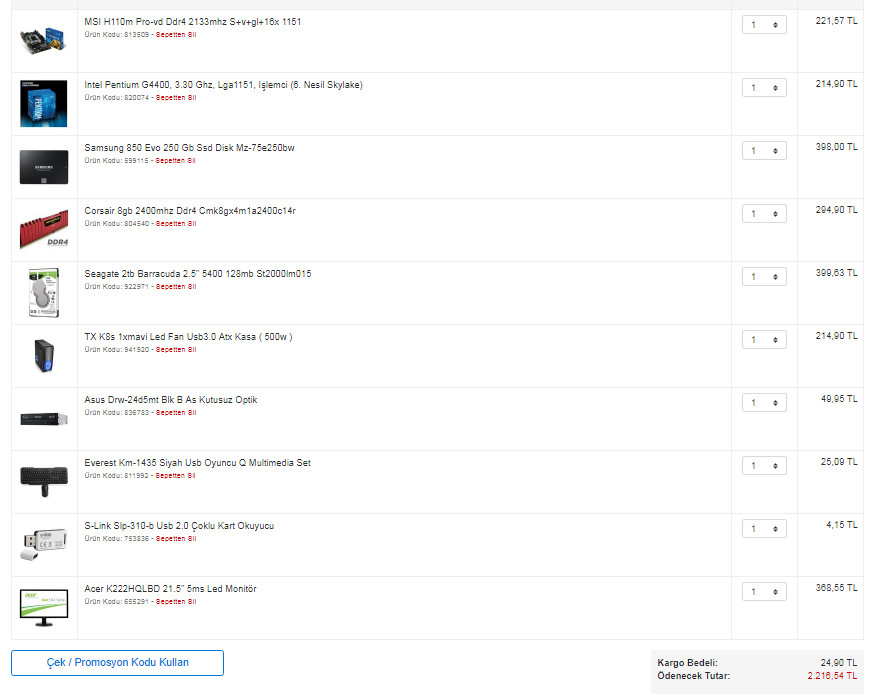The image size is (880, 694).
Task: Select the 398,00 TL price
Action: tap(836, 147)
